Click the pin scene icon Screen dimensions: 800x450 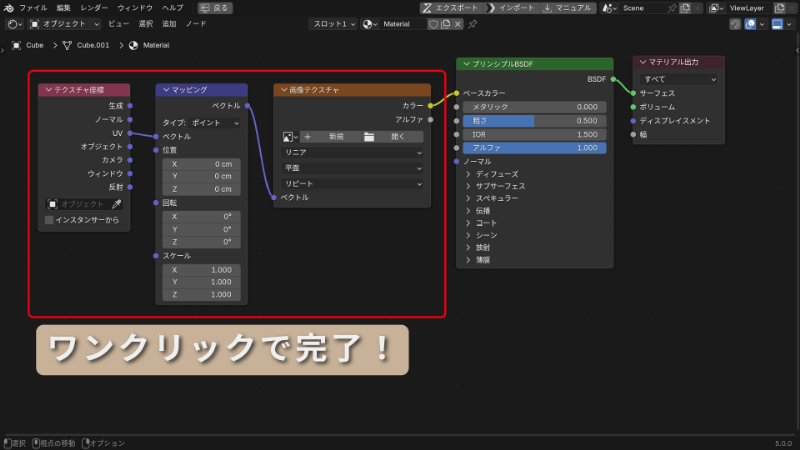(672, 8)
